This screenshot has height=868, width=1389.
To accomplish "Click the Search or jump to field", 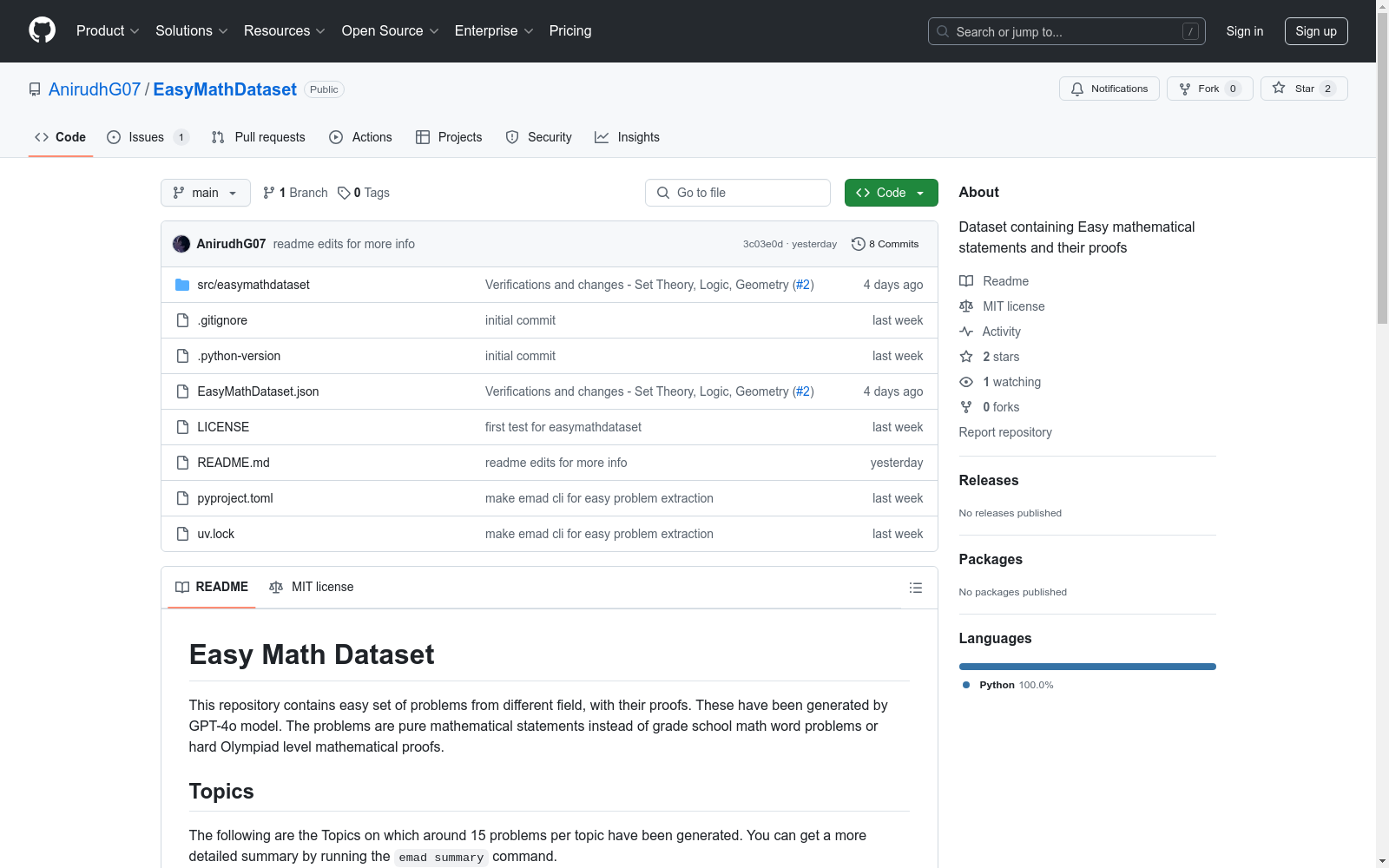I will (x=1067, y=31).
